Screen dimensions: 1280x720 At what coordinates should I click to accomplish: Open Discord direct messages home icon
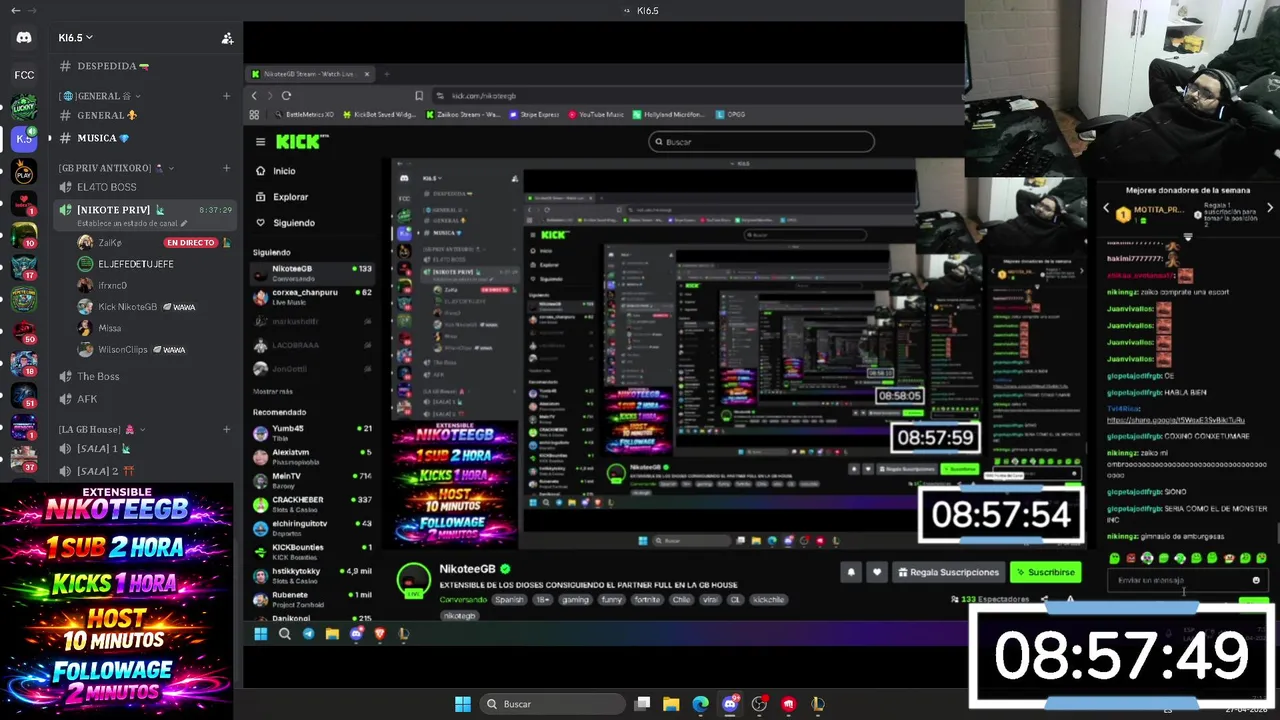click(x=24, y=38)
